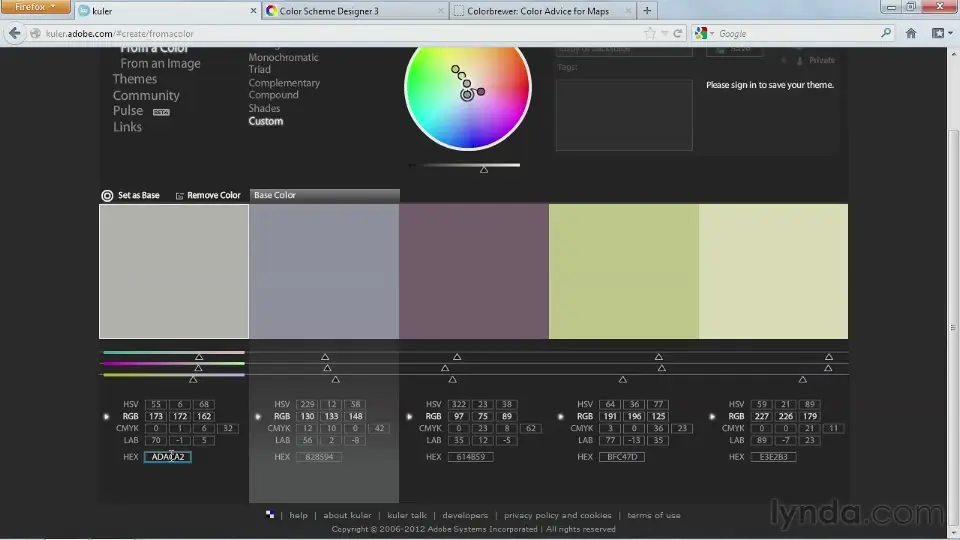Click the Google search input box

pos(797,34)
